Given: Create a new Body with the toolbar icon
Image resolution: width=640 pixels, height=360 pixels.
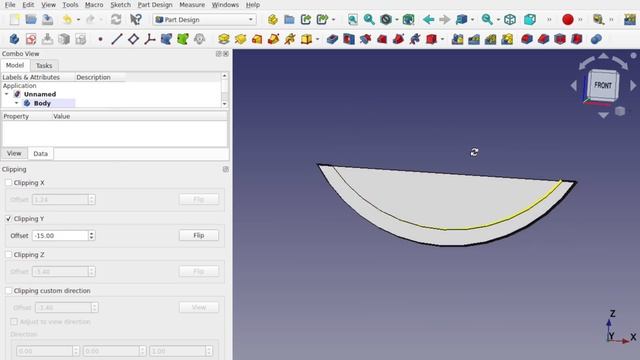Looking at the screenshot, I should (x=14, y=39).
